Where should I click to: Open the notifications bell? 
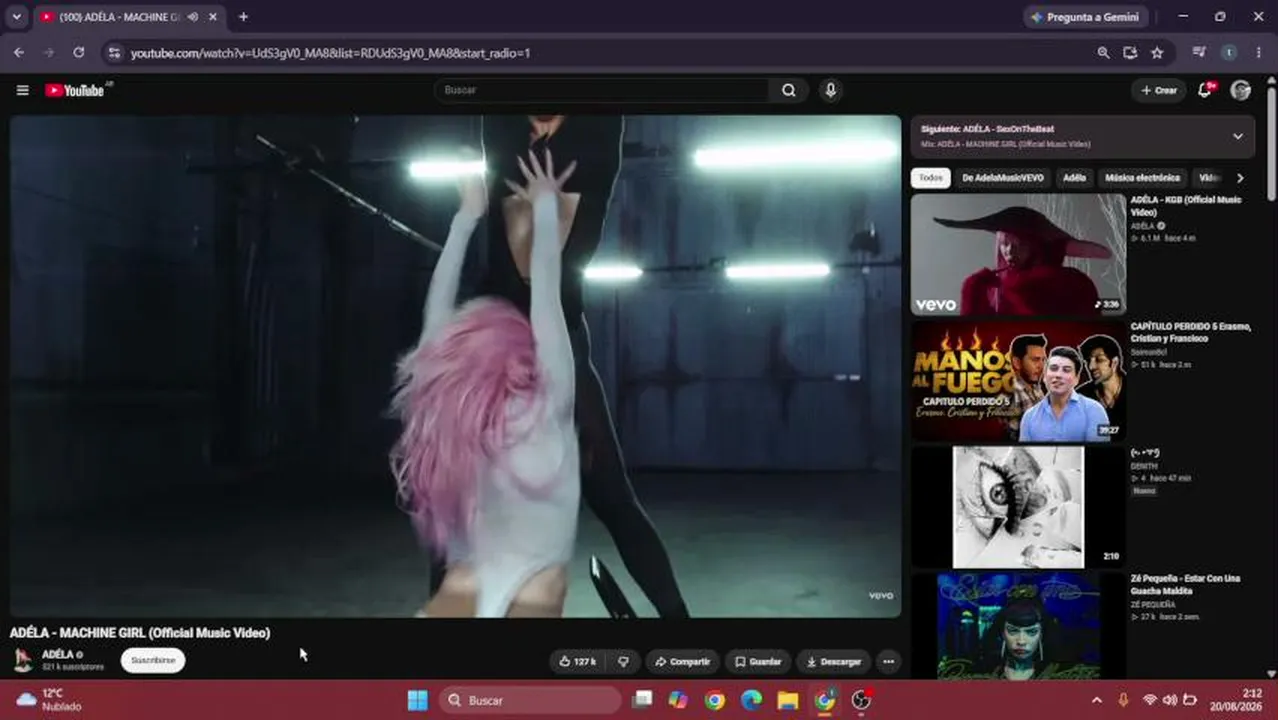click(1206, 90)
